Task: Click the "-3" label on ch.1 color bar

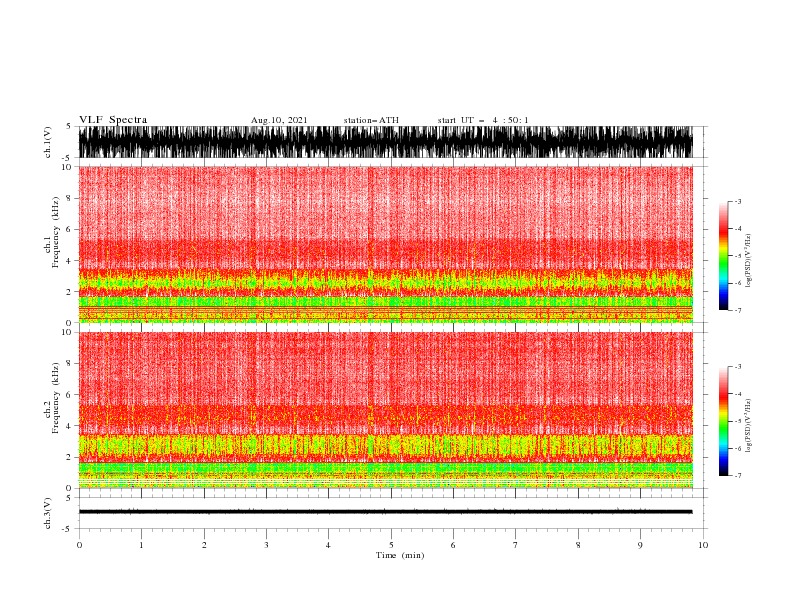Action: coord(737,201)
